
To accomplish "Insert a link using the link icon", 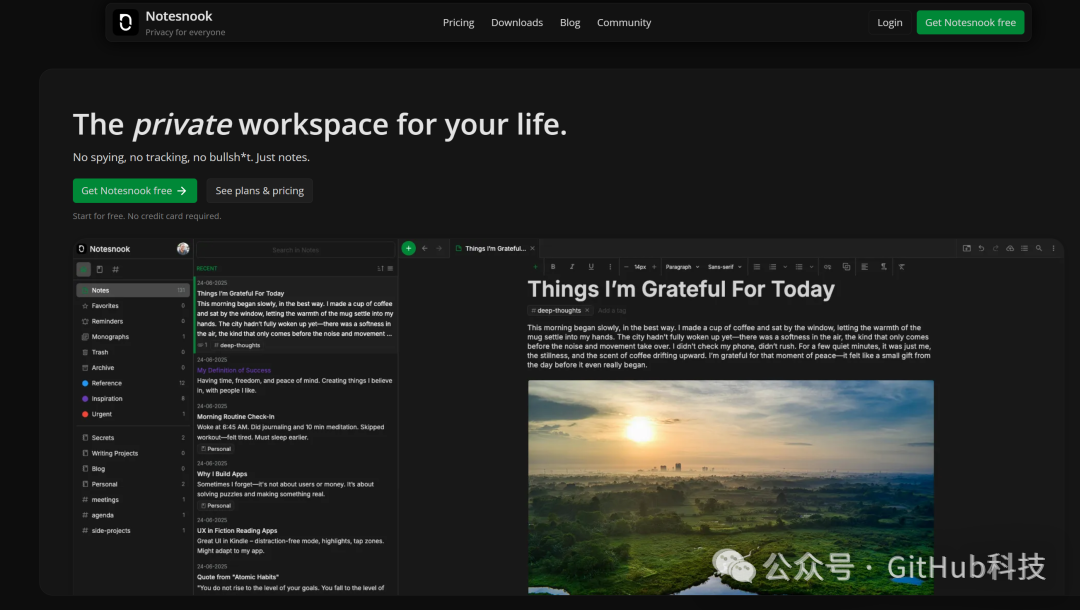I will [827, 267].
